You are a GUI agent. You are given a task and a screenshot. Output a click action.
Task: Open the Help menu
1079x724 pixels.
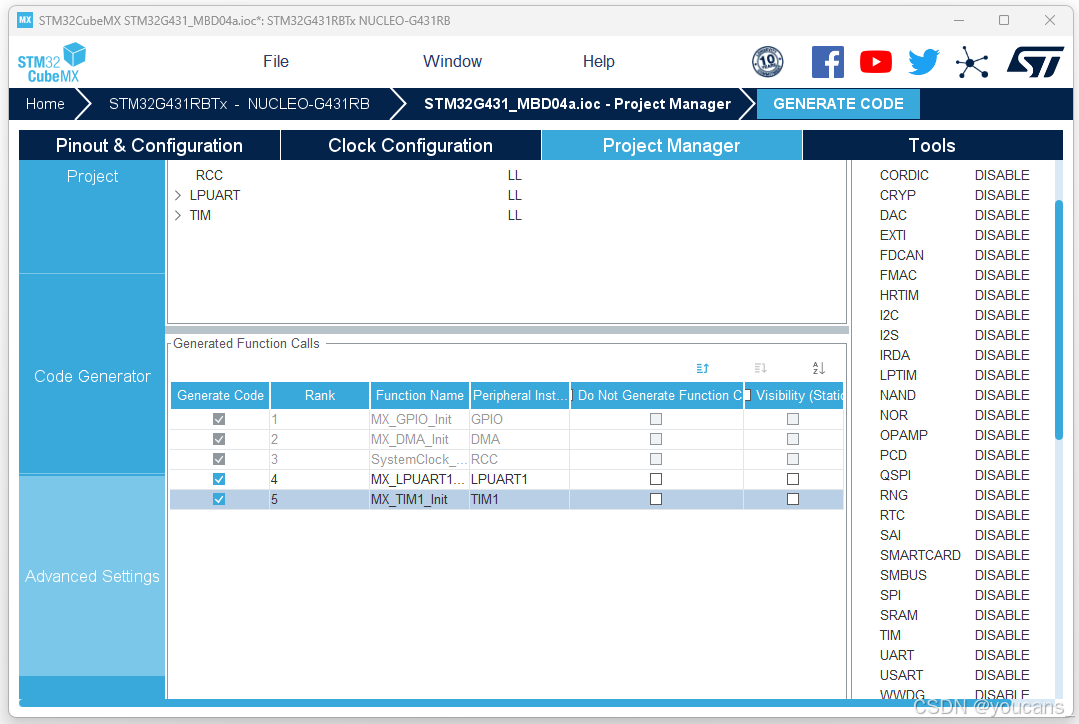pyautogui.click(x=599, y=62)
